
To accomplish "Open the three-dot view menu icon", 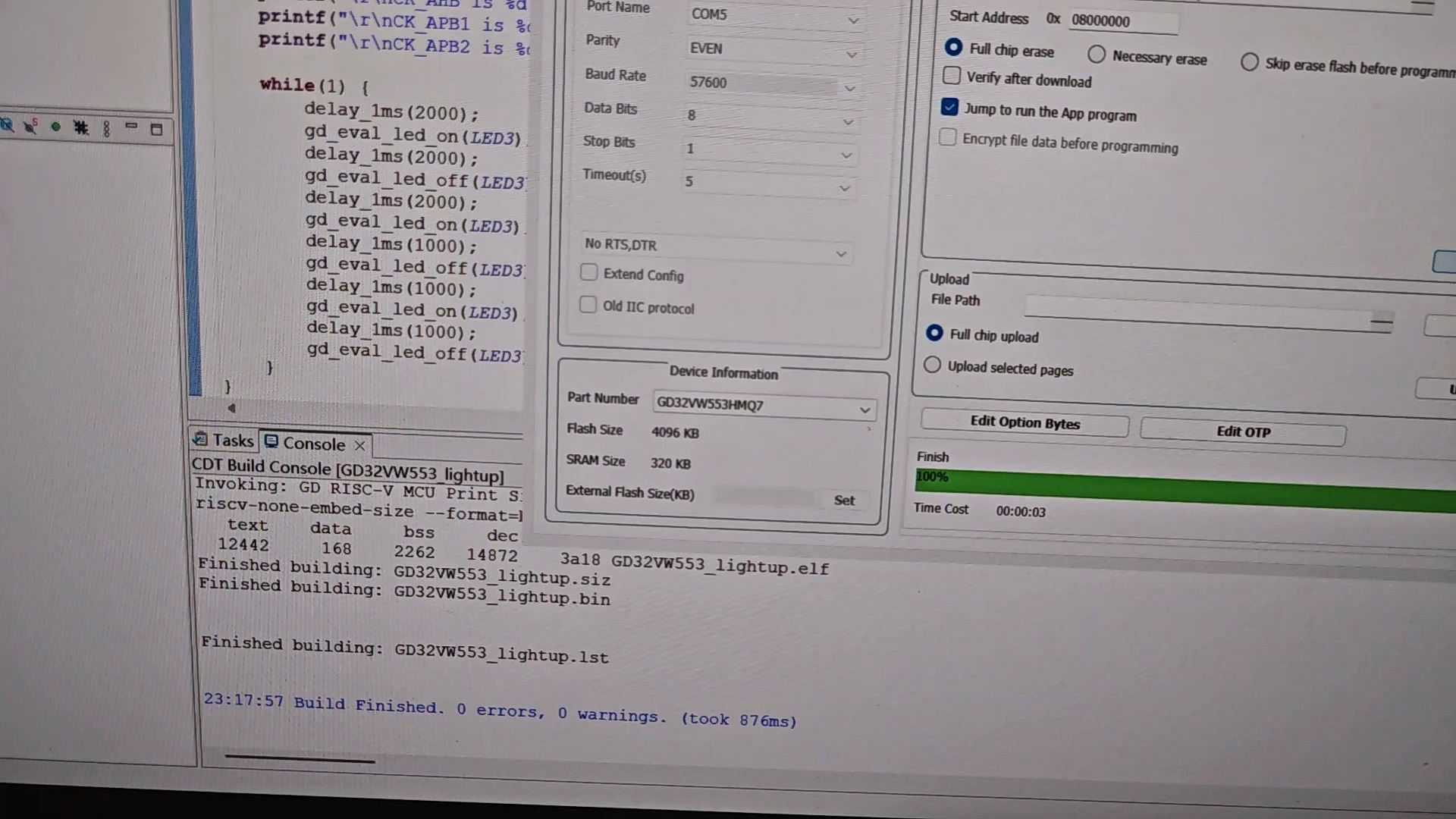I will pyautogui.click(x=106, y=129).
